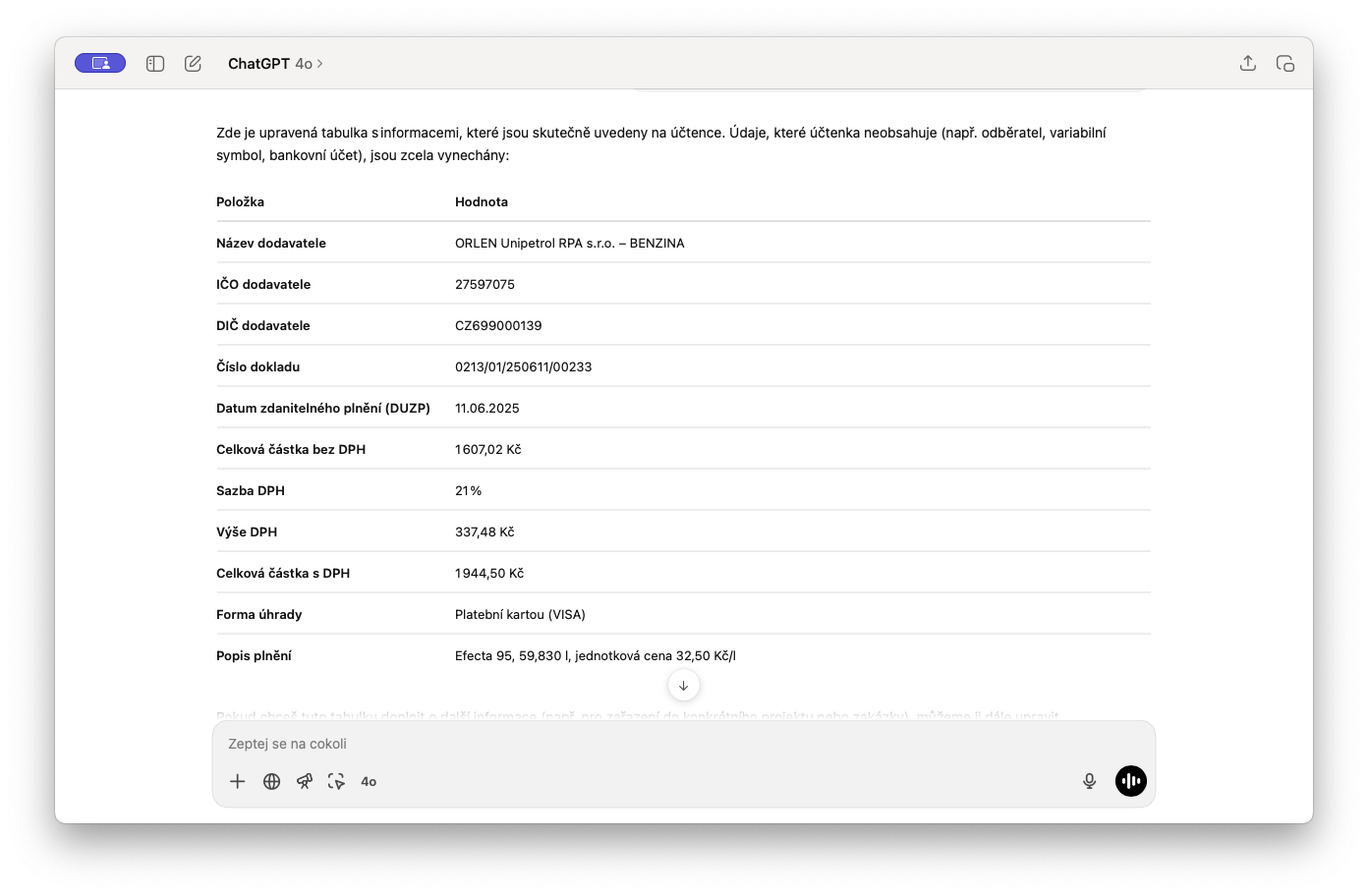Start a new chat with compose icon
The image size is (1368, 896).
coord(193,63)
